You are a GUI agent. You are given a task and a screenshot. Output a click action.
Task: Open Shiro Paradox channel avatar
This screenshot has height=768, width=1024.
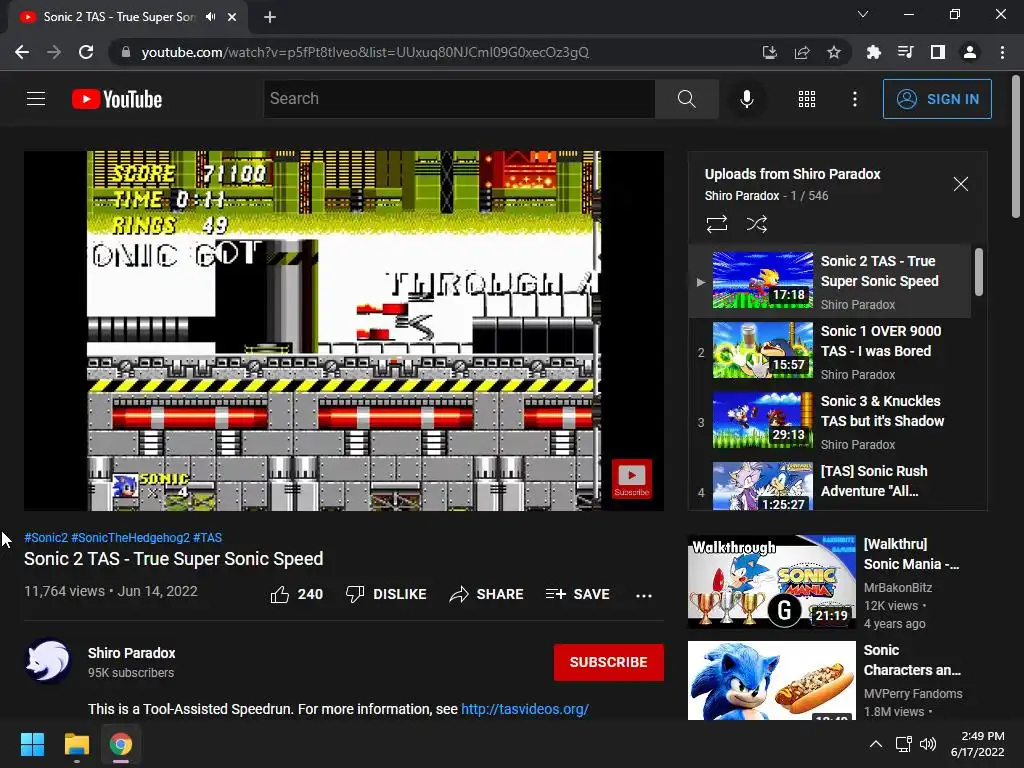(48, 661)
